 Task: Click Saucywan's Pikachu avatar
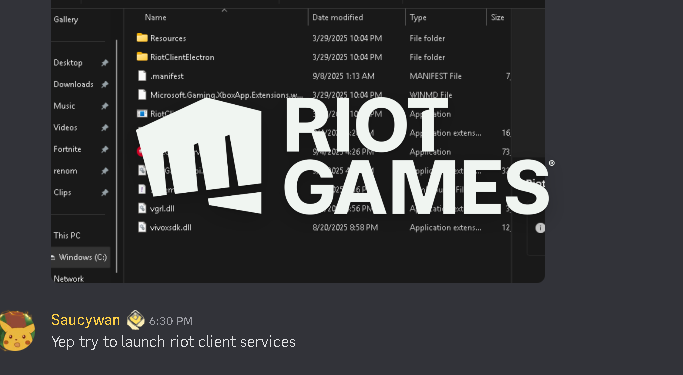17,331
